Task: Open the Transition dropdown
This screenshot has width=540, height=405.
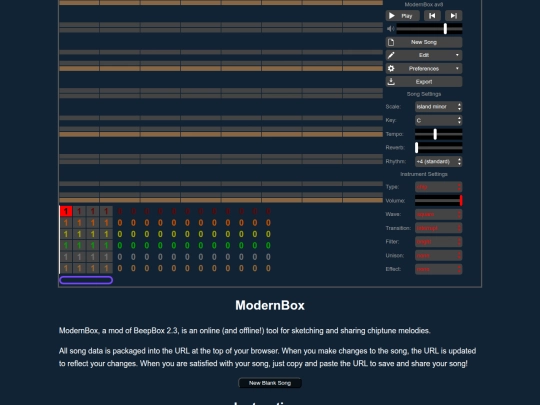Action: 438,228
